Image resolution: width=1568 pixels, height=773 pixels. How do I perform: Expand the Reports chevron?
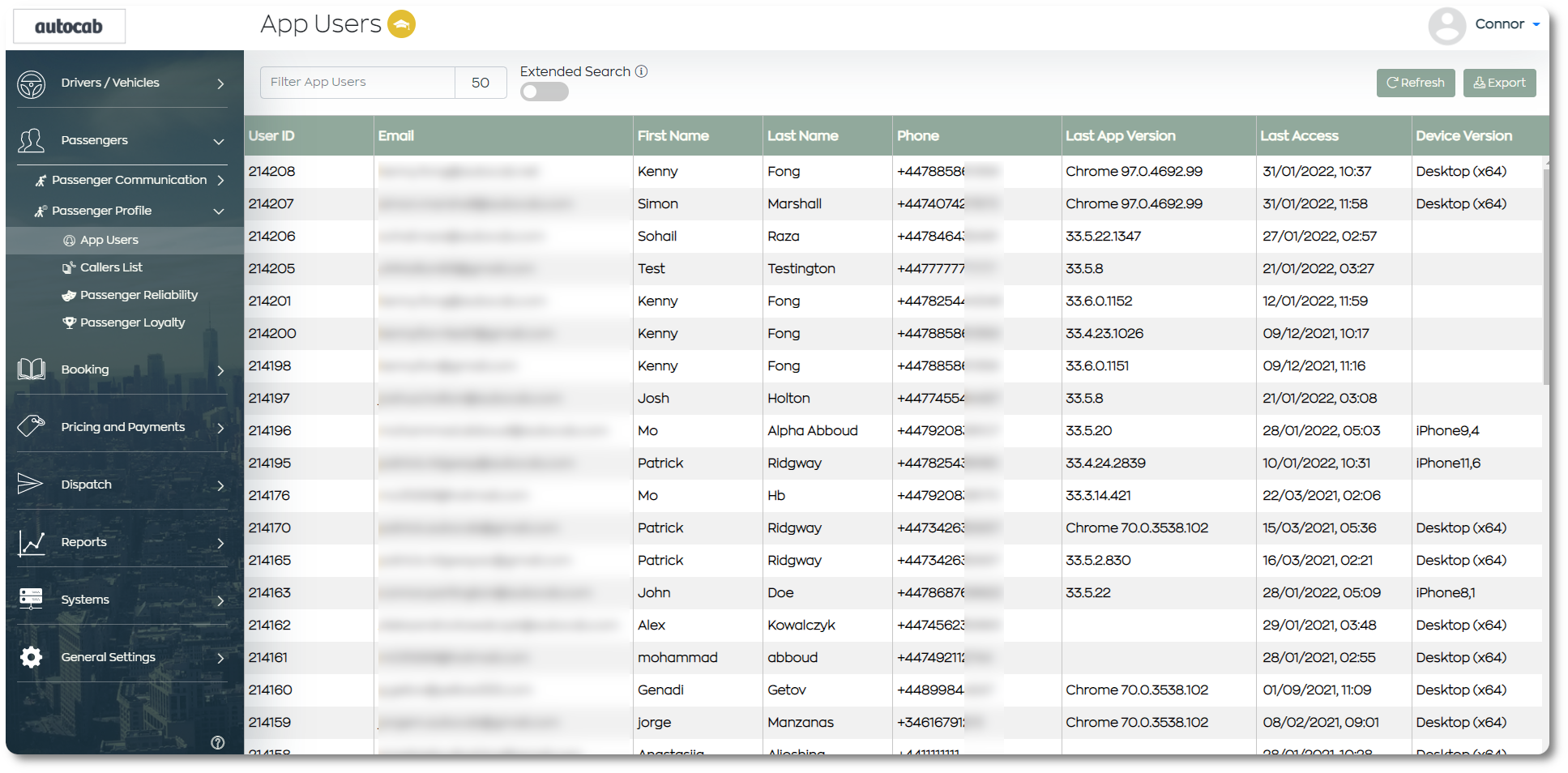point(220,543)
